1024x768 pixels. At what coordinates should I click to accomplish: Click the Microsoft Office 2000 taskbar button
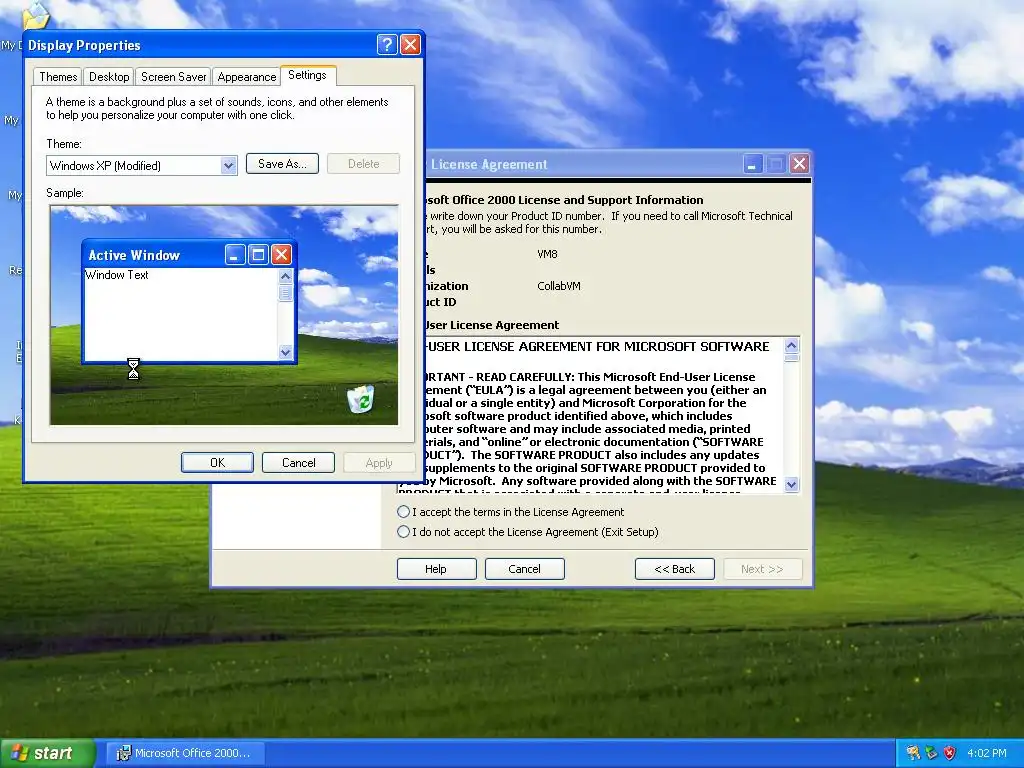pos(184,753)
